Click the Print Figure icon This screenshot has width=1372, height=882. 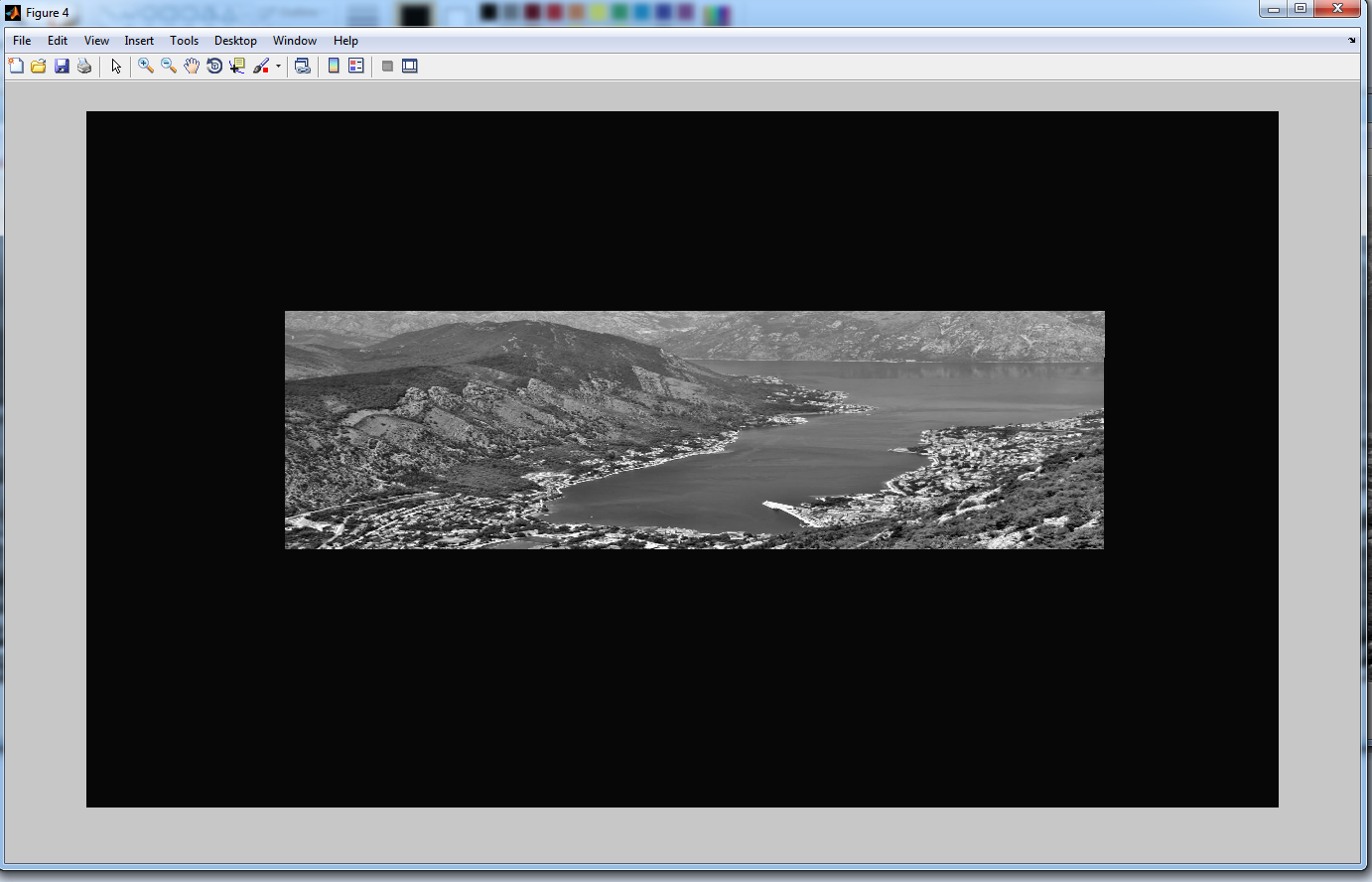pos(84,66)
